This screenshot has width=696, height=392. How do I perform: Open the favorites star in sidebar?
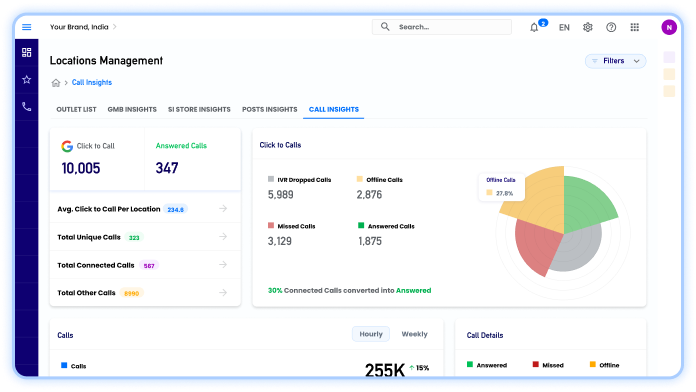pos(27,79)
